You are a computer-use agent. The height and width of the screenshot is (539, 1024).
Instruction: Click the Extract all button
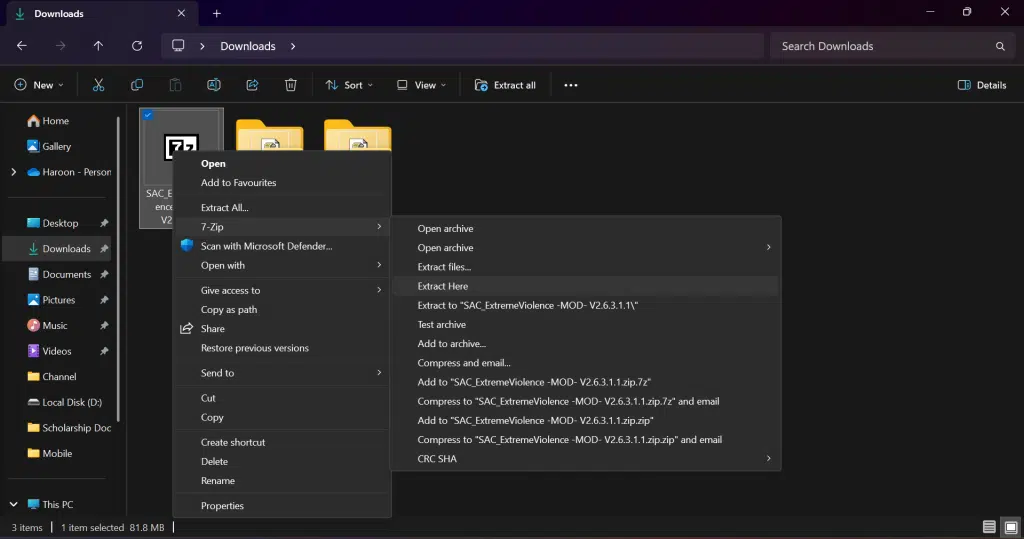[x=505, y=85]
